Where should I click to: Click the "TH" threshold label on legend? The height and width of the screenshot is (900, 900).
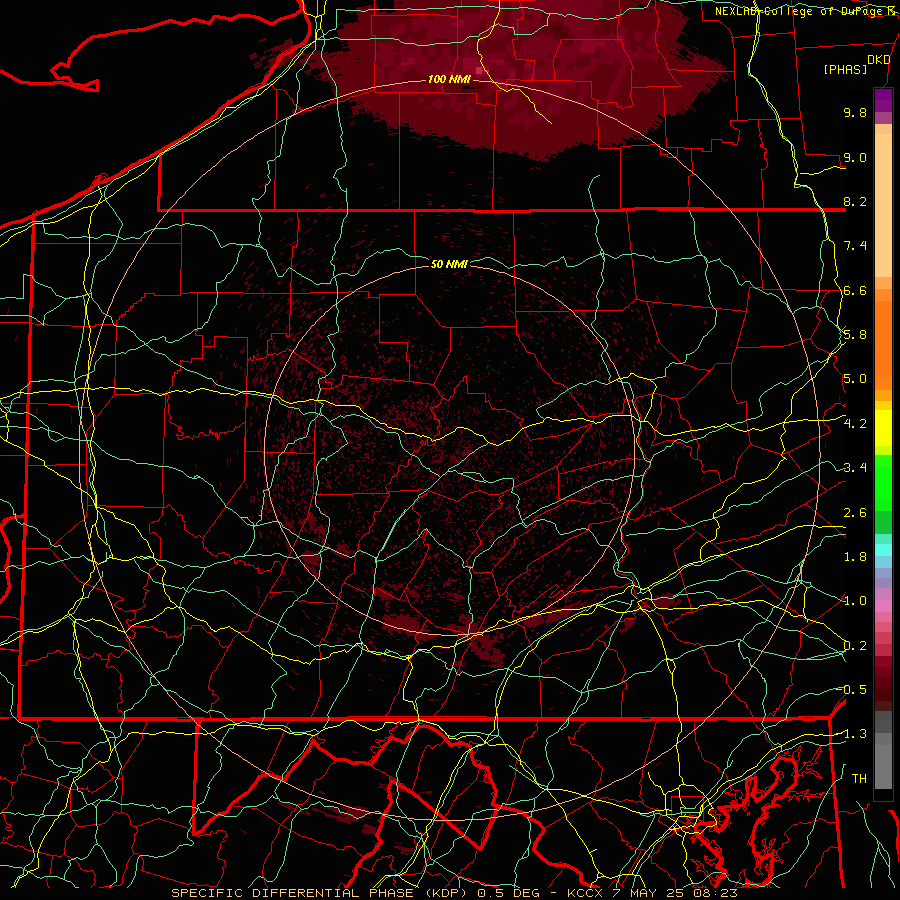(859, 779)
